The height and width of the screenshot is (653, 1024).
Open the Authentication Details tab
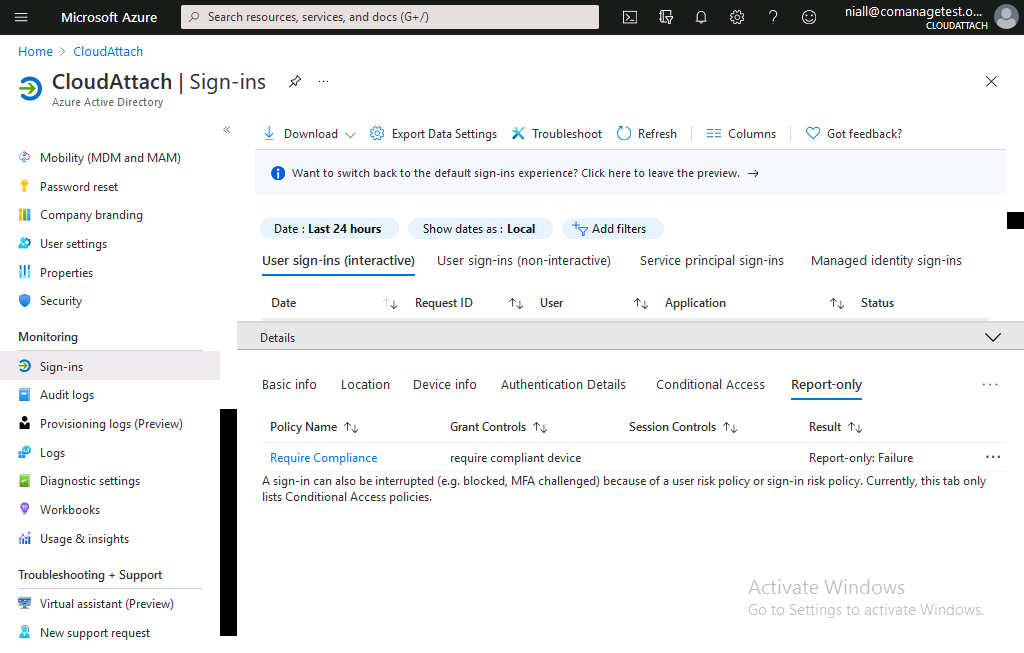(x=563, y=385)
